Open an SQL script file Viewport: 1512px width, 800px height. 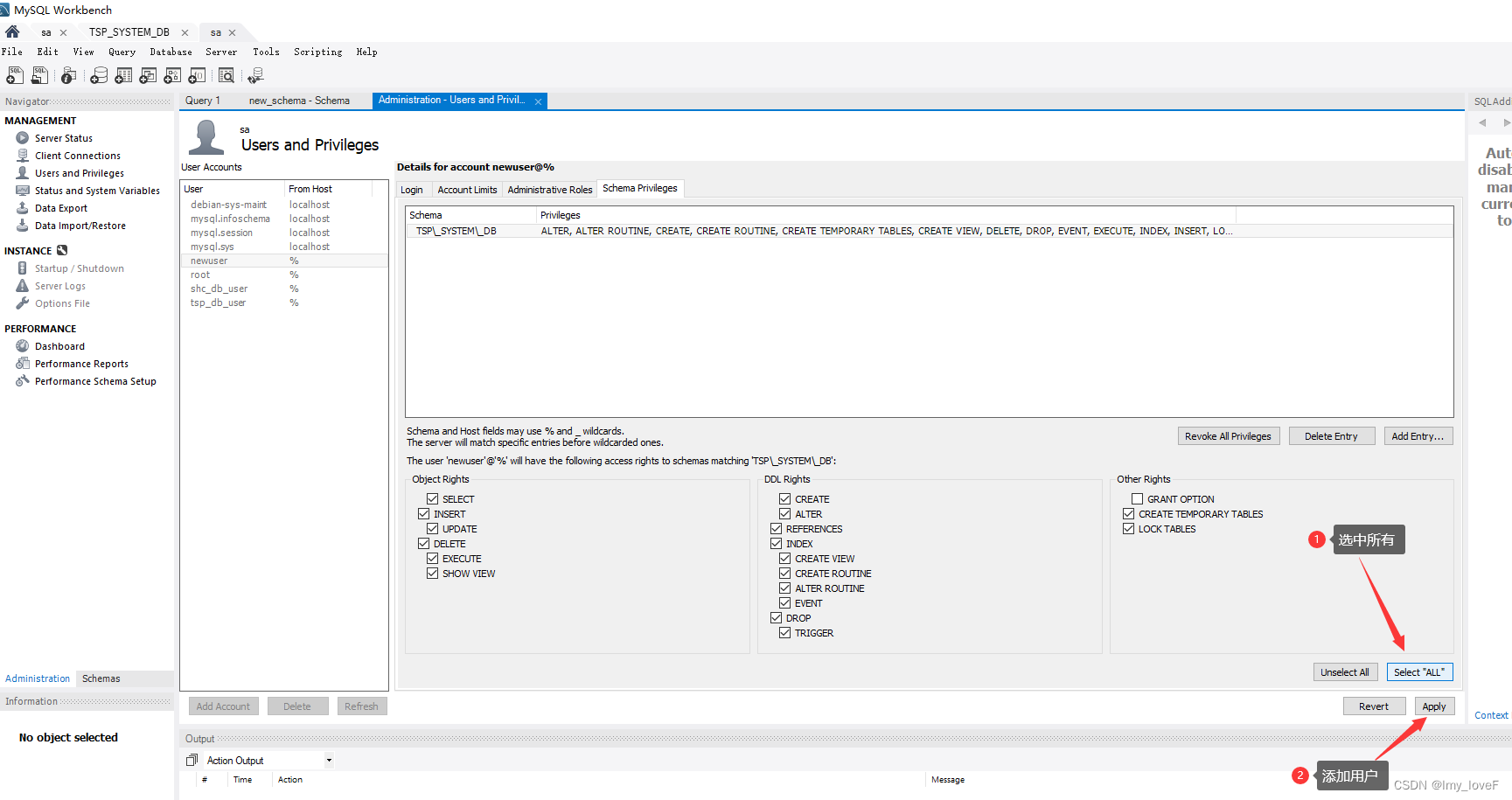pos(39,76)
